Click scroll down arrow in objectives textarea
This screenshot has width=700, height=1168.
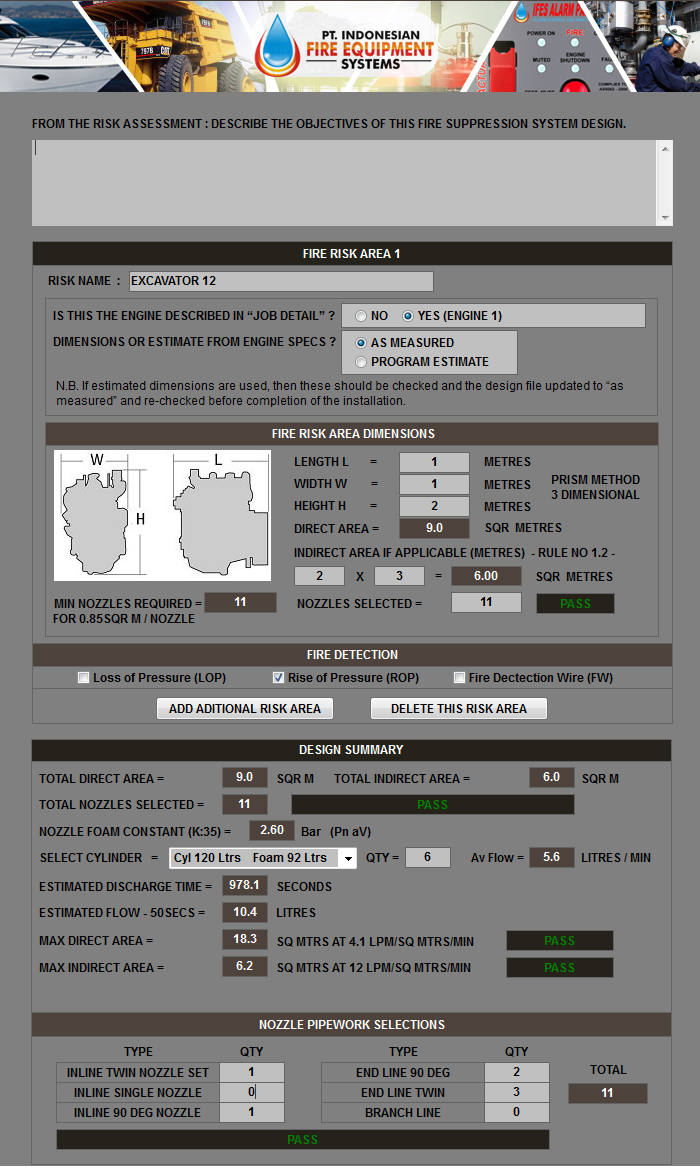(x=665, y=217)
